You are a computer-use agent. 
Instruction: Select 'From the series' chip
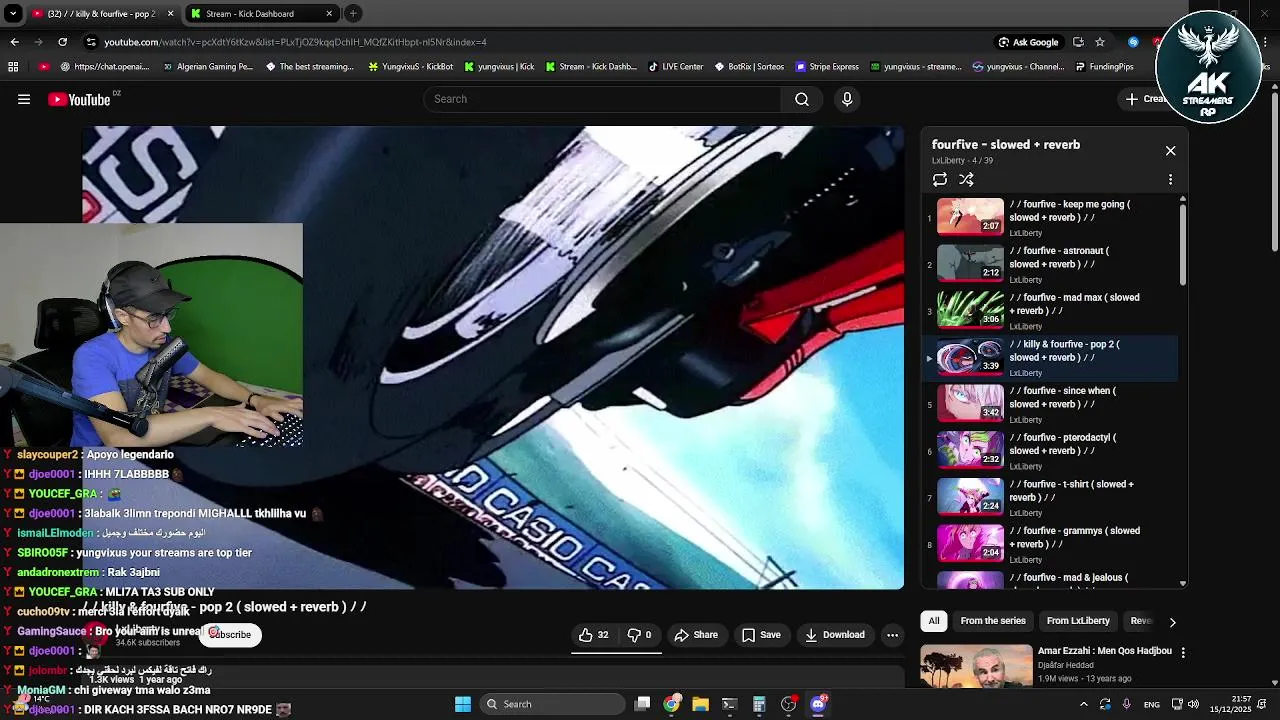[993, 621]
